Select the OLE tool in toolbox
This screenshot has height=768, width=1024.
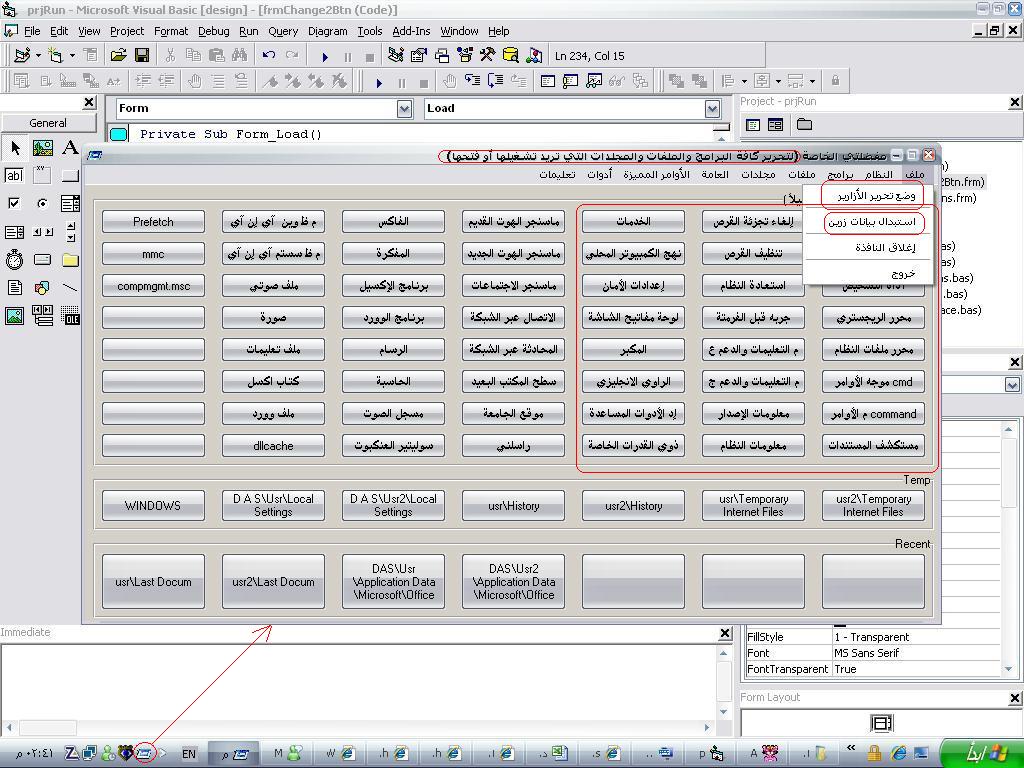pyautogui.click(x=70, y=316)
